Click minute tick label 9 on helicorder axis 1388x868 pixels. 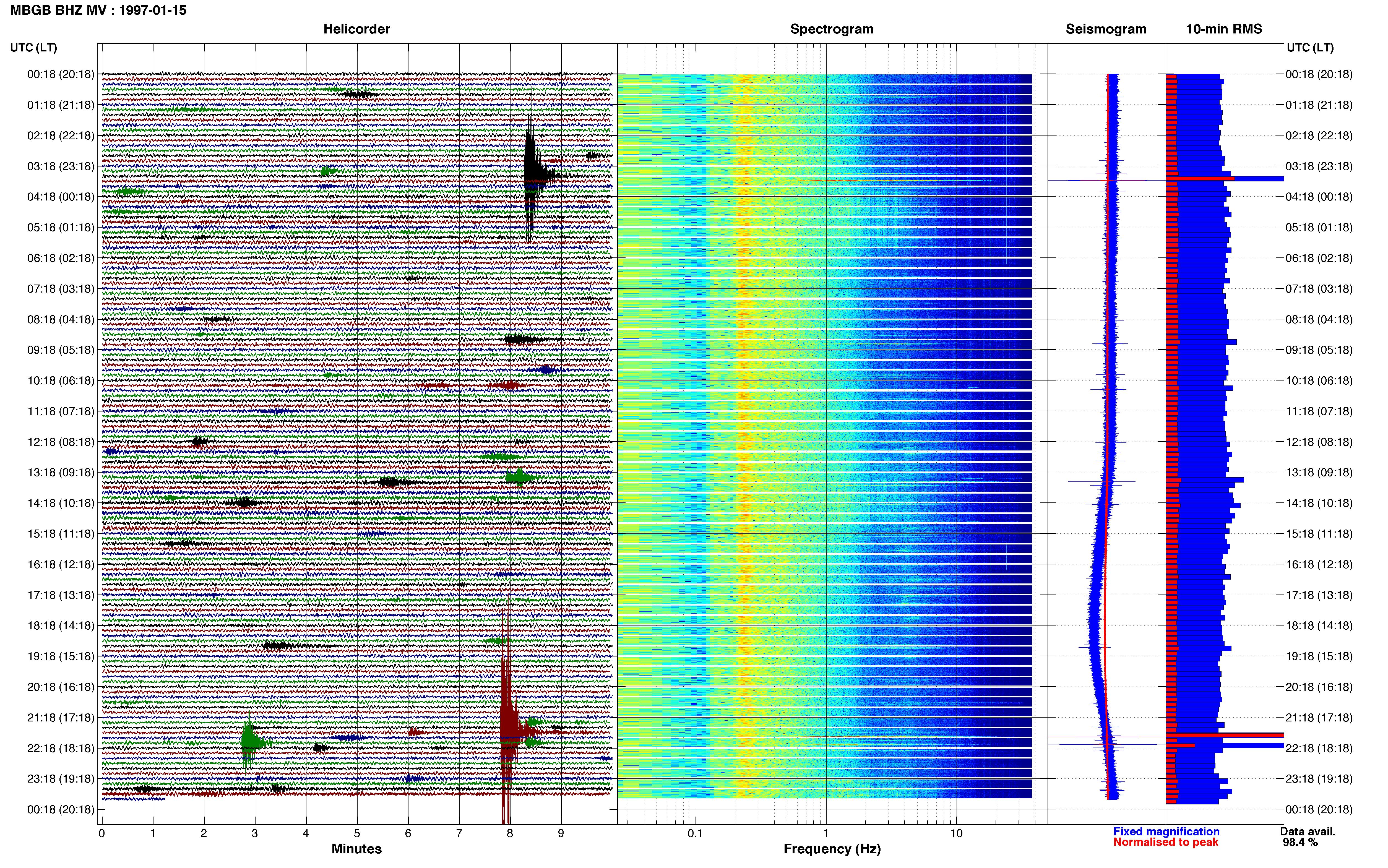(561, 833)
